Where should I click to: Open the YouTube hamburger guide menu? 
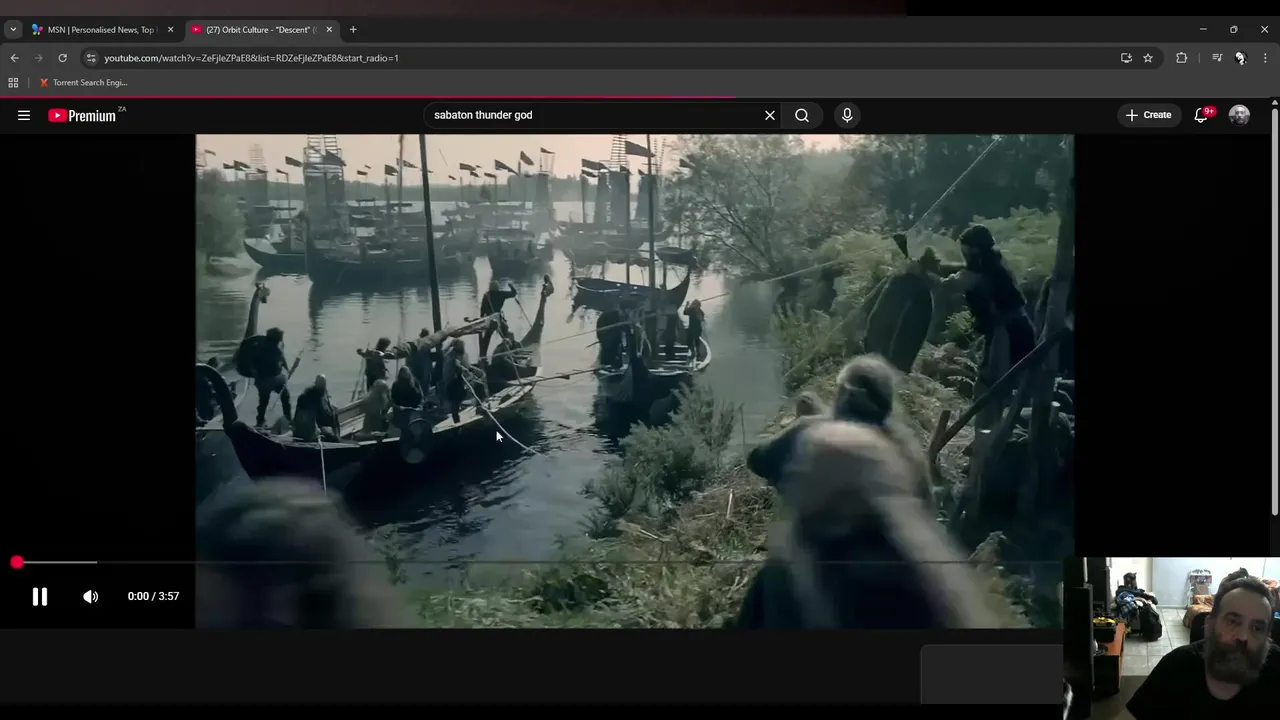(24, 115)
